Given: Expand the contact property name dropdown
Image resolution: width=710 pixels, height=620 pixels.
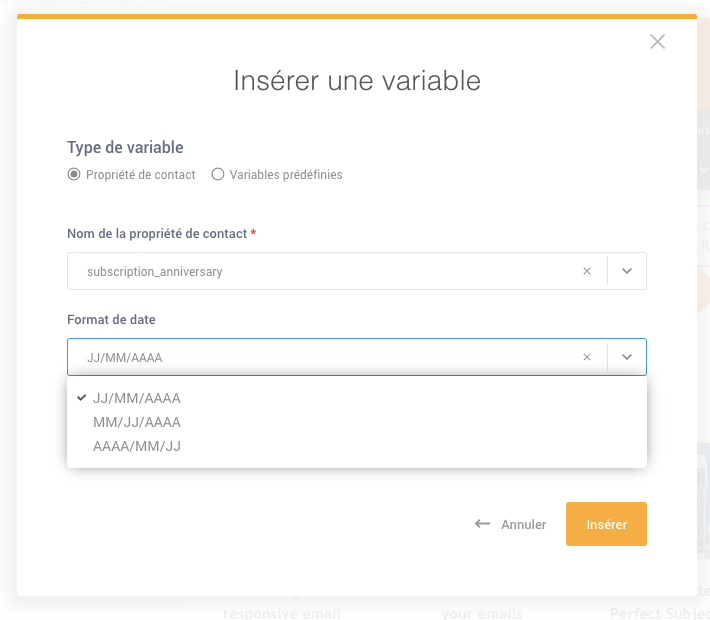Looking at the screenshot, I should tap(627, 271).
